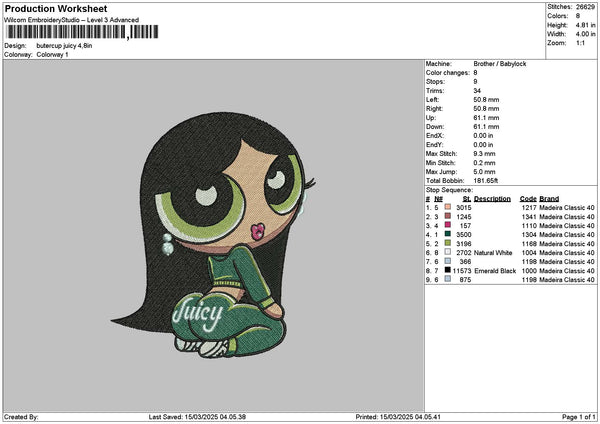This screenshot has width=600, height=424.
Task: Click the 'Color changes' label
Action: coord(448,73)
